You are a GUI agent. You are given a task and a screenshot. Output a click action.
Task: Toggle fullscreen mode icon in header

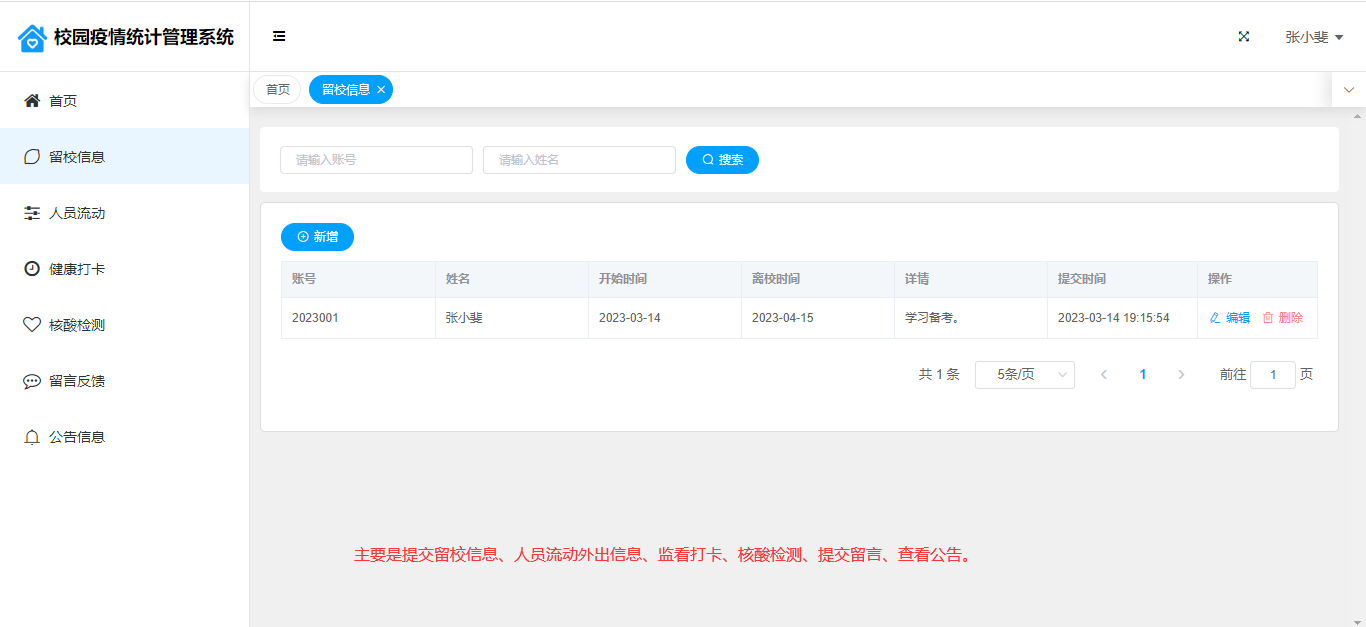pos(1244,37)
